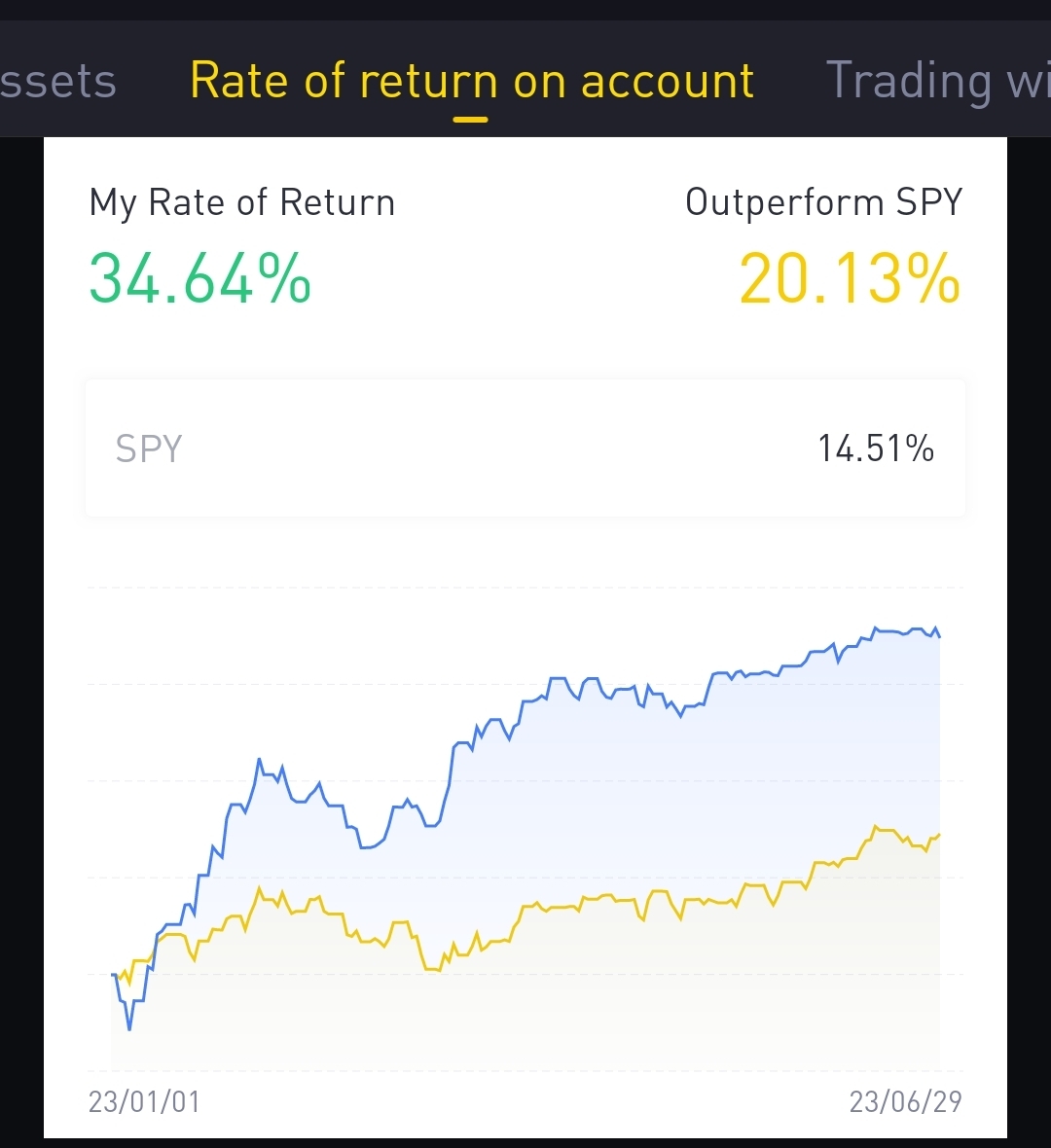This screenshot has height=1148, width=1051.
Task: Open the SPY benchmark row
Action: (525, 448)
